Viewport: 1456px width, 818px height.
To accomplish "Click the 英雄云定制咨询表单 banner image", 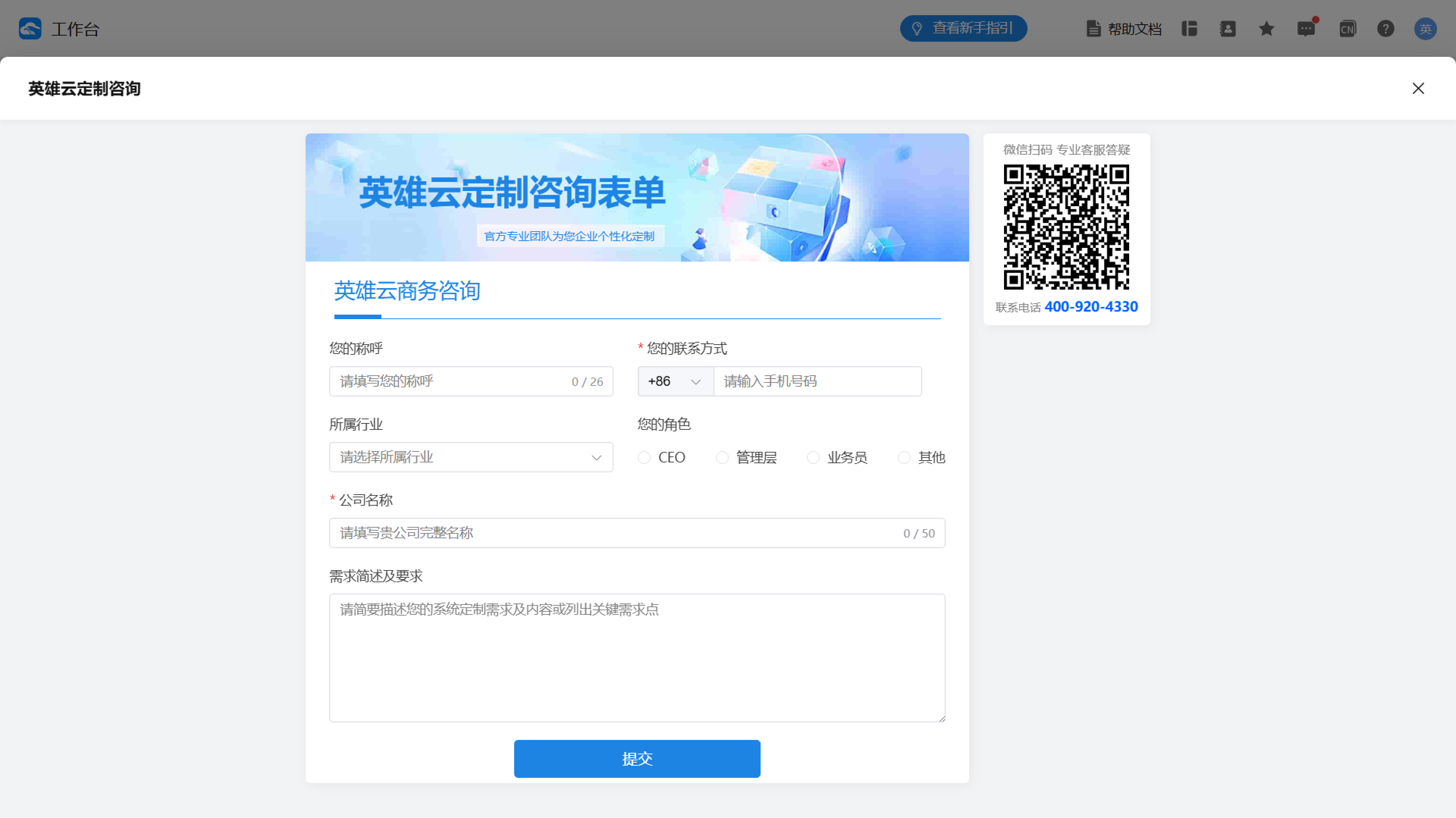I will 637,197.
